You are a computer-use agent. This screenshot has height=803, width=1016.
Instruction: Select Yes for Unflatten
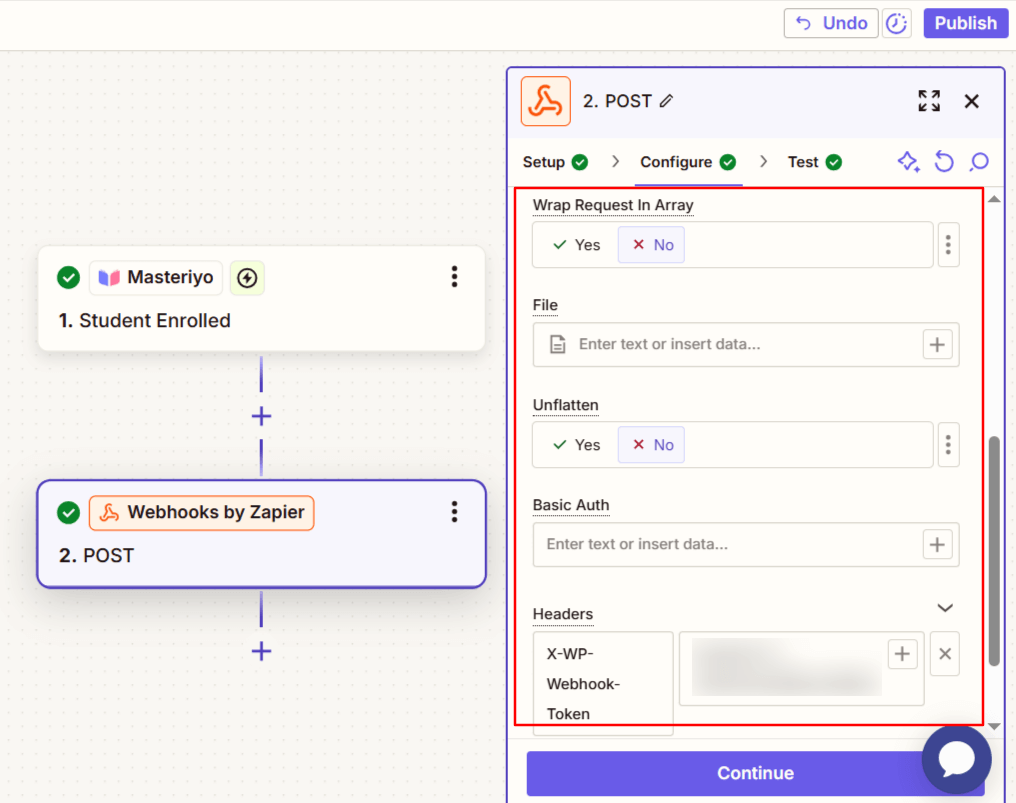coord(577,445)
